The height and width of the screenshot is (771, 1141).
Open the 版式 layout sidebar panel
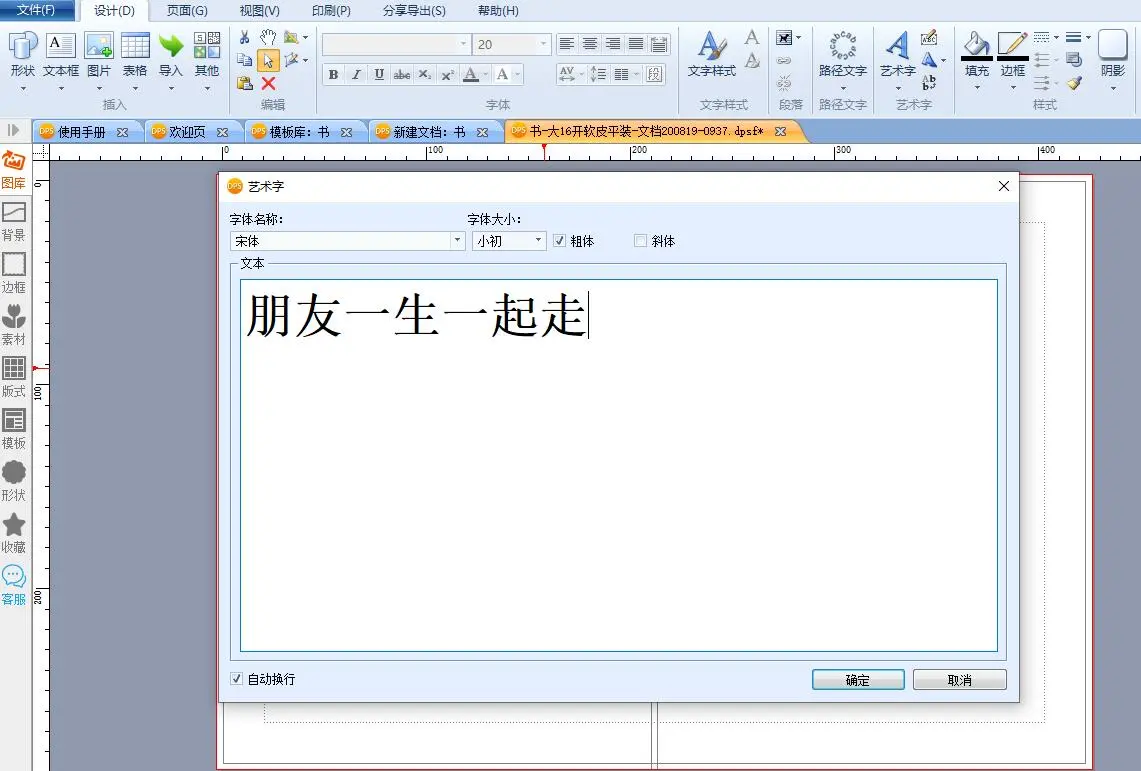(x=14, y=377)
